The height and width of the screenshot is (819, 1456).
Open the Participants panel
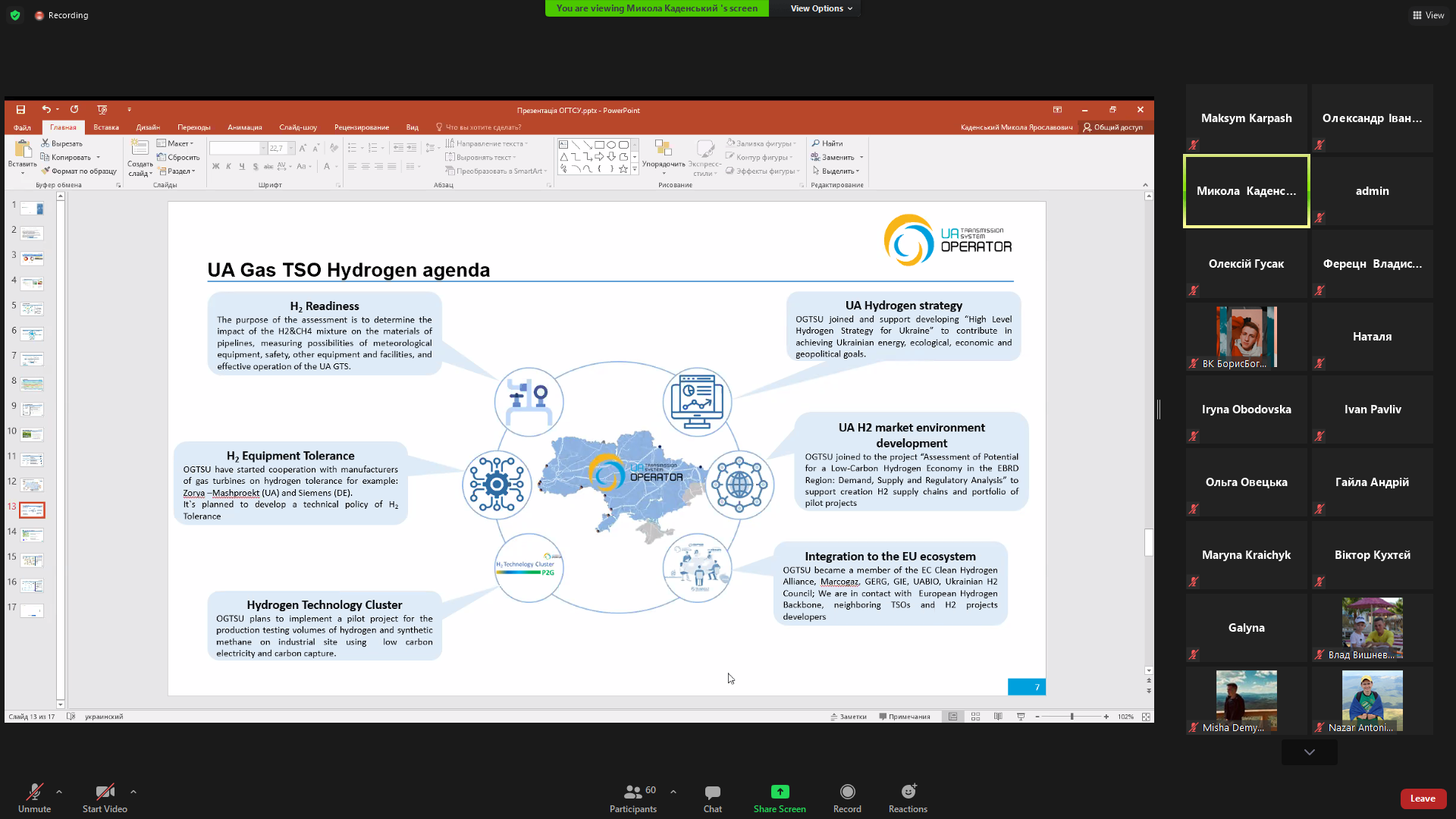(633, 797)
